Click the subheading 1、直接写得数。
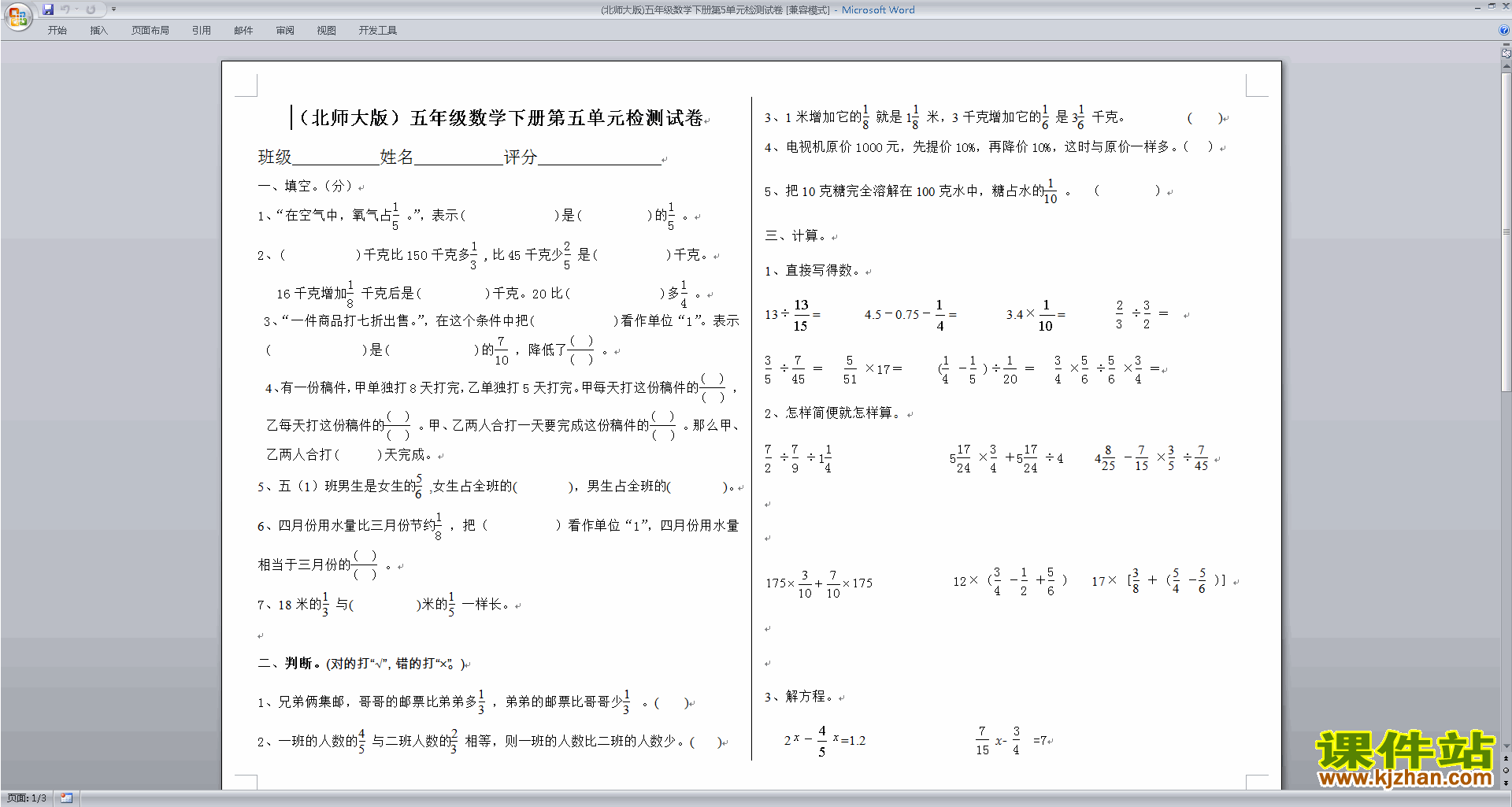The height and width of the screenshot is (807, 1512). coord(813,271)
